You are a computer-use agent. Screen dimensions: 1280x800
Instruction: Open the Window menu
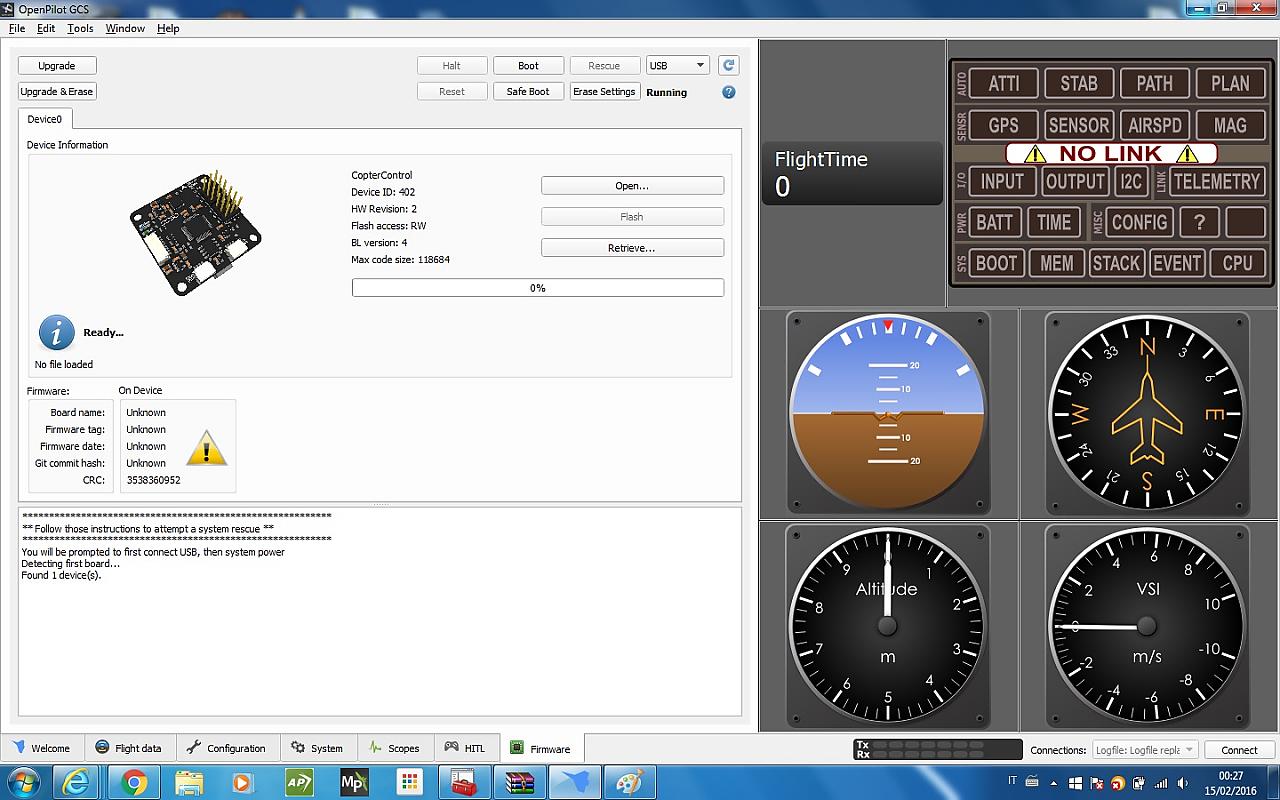coord(125,28)
